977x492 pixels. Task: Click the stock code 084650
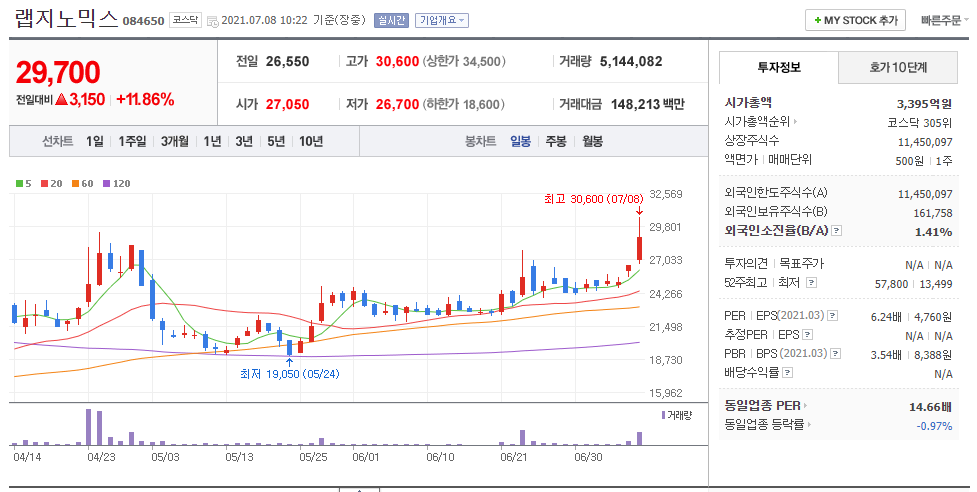(143, 21)
